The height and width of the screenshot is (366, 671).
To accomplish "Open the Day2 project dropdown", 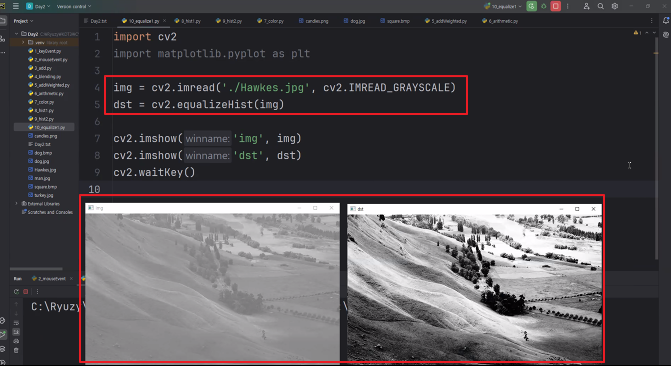I will click(x=38, y=6).
